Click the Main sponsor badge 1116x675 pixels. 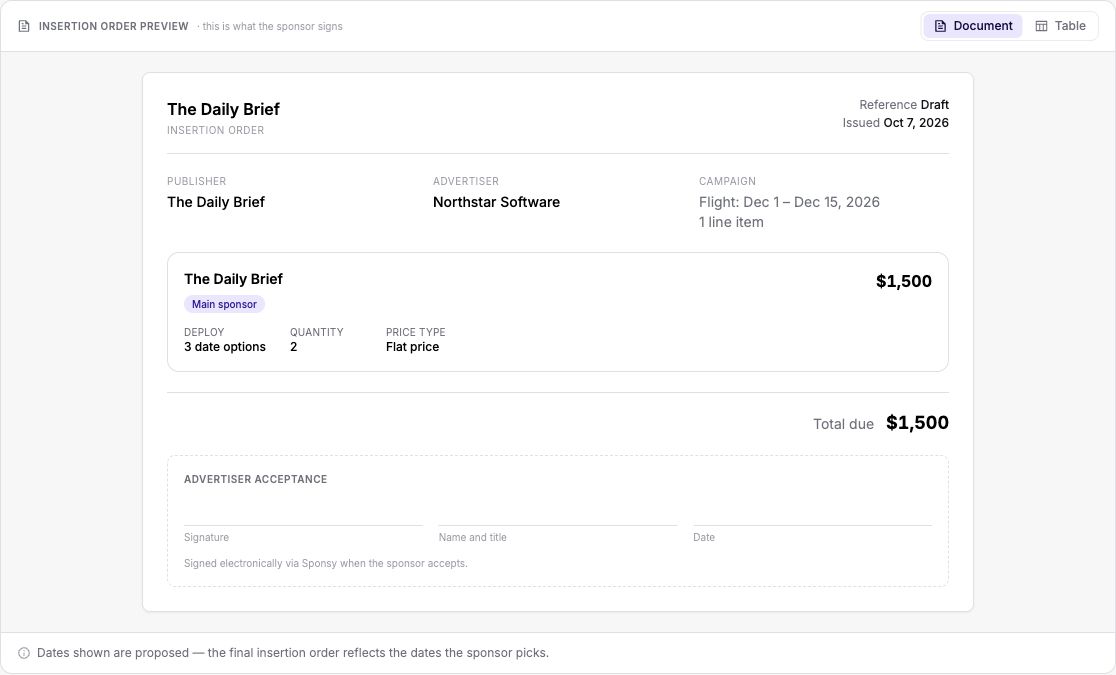click(x=224, y=304)
